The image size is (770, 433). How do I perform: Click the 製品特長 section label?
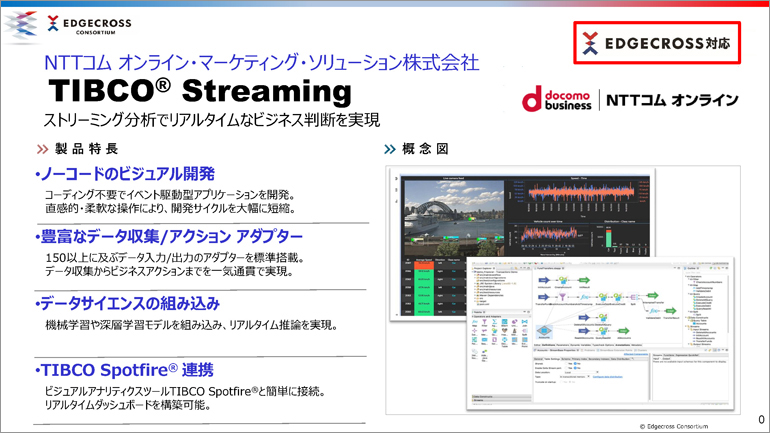86,149
